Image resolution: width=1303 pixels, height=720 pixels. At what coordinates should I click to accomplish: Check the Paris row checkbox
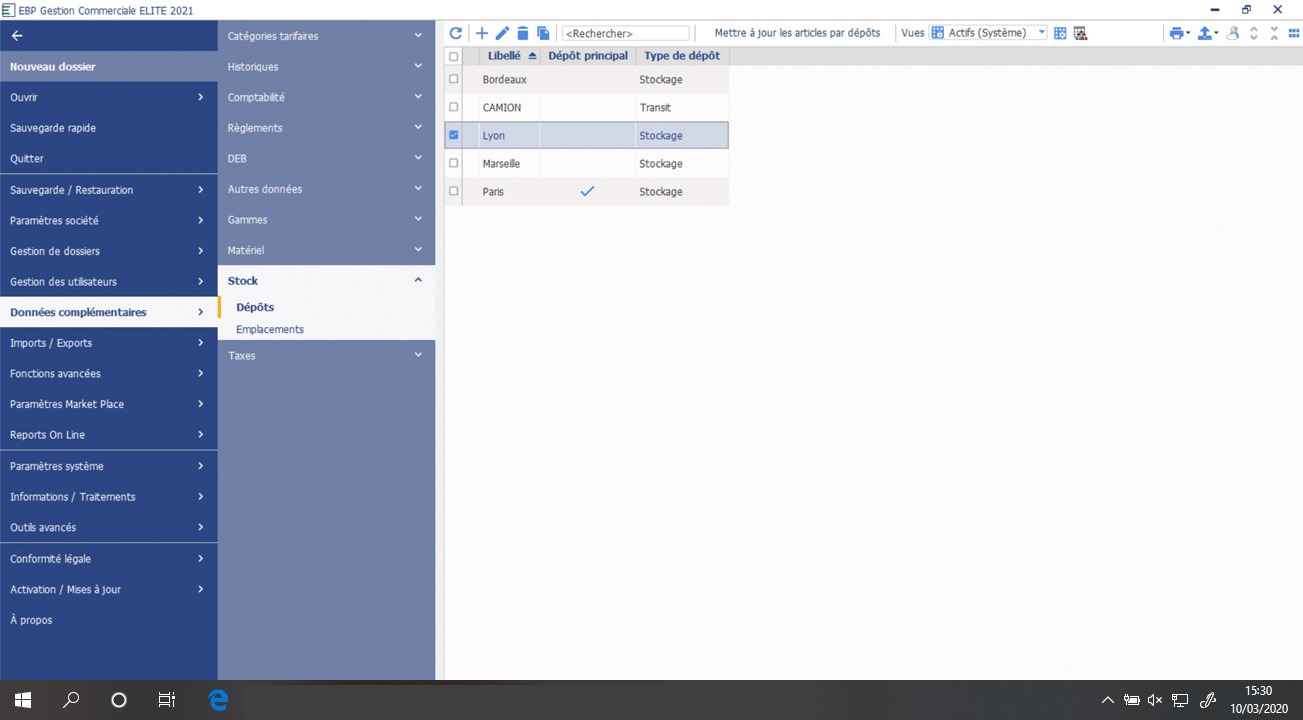(x=454, y=191)
